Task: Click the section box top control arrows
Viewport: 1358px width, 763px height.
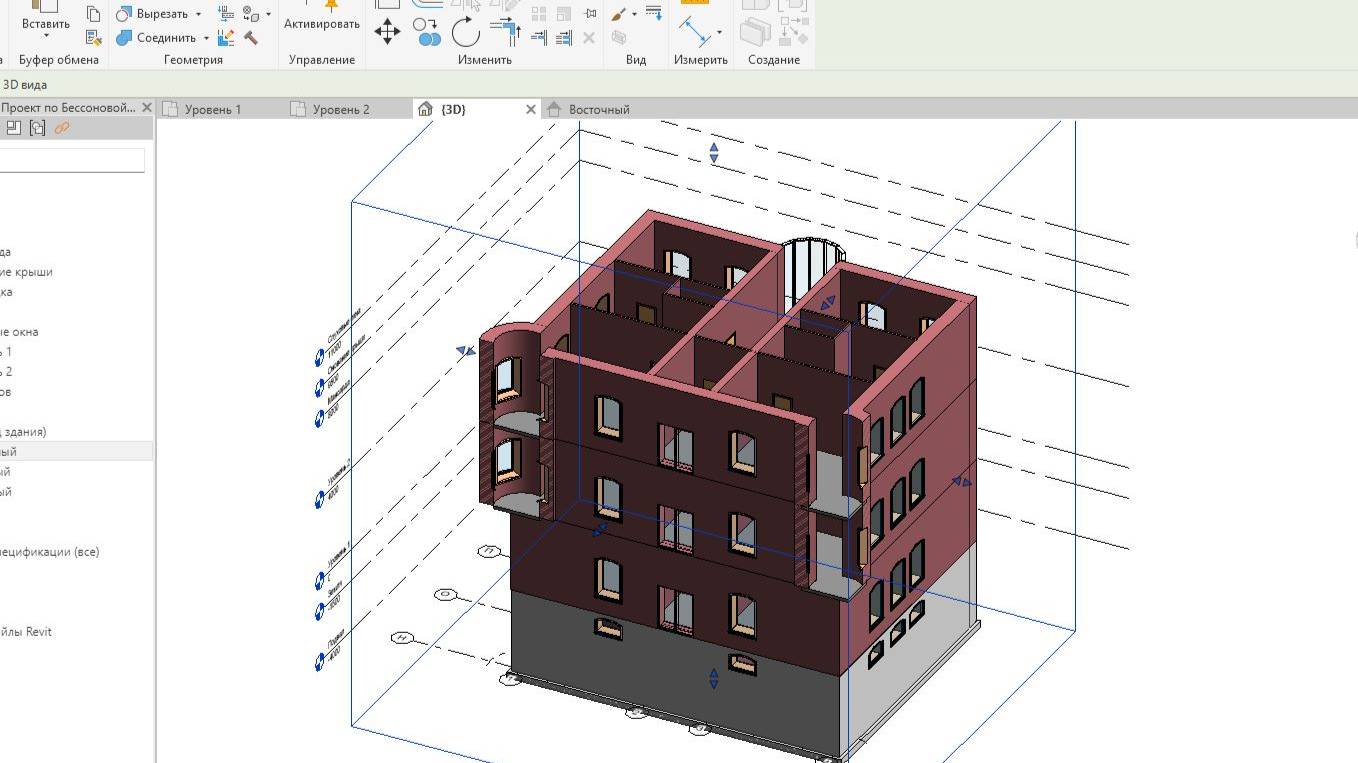Action: pyautogui.click(x=714, y=153)
